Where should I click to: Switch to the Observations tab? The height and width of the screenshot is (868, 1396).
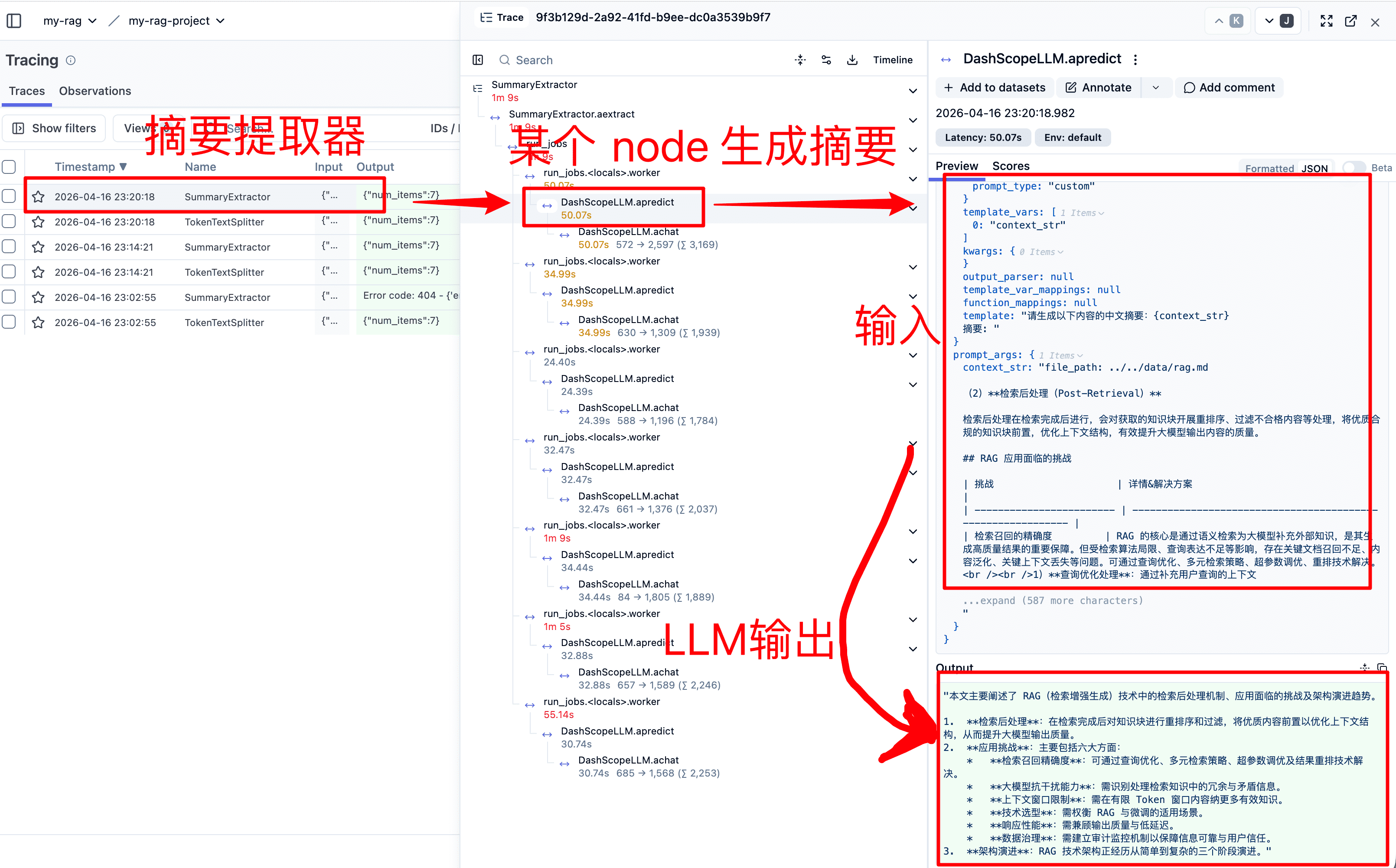pyautogui.click(x=95, y=91)
